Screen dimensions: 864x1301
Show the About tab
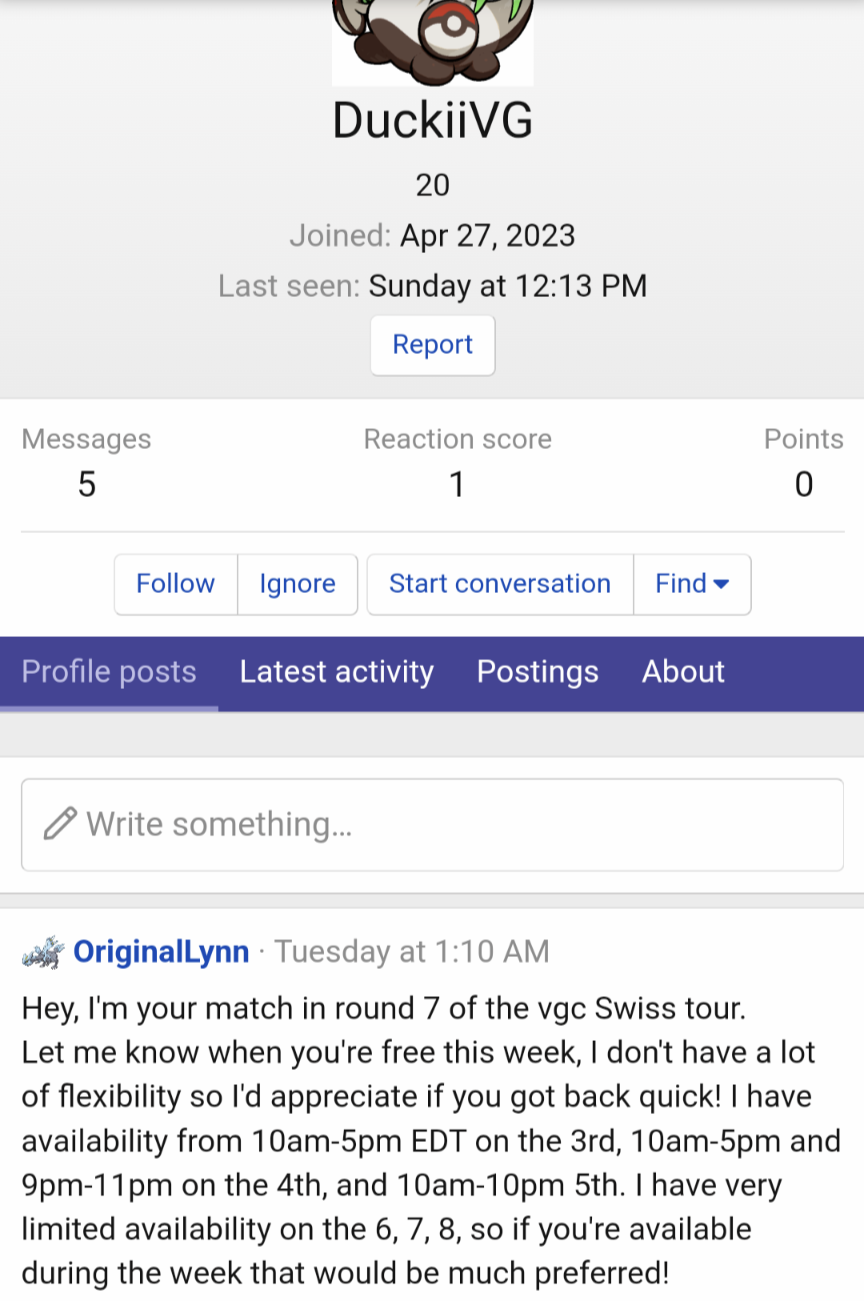click(x=683, y=672)
